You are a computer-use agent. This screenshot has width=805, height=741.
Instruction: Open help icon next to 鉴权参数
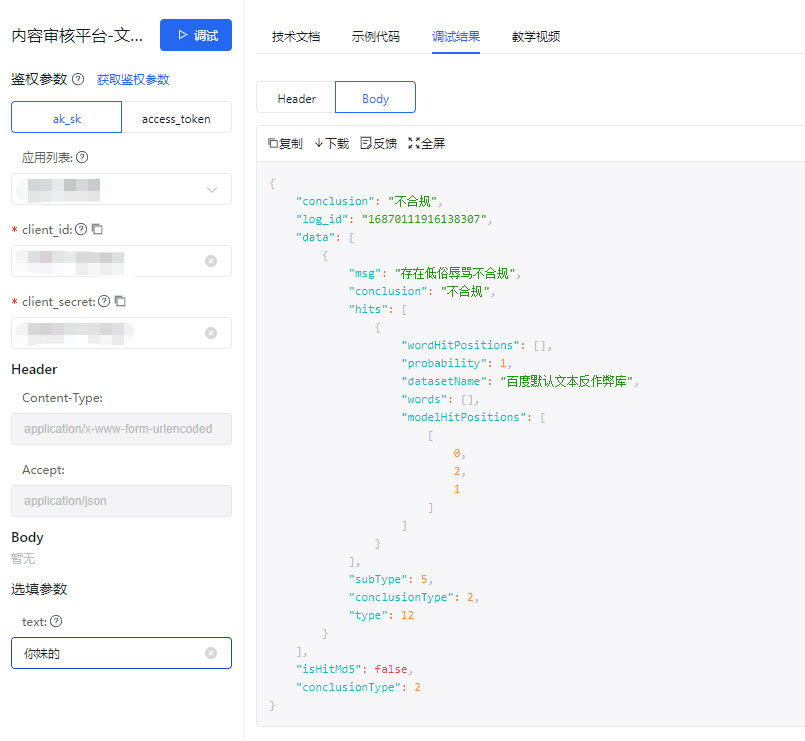click(x=78, y=79)
